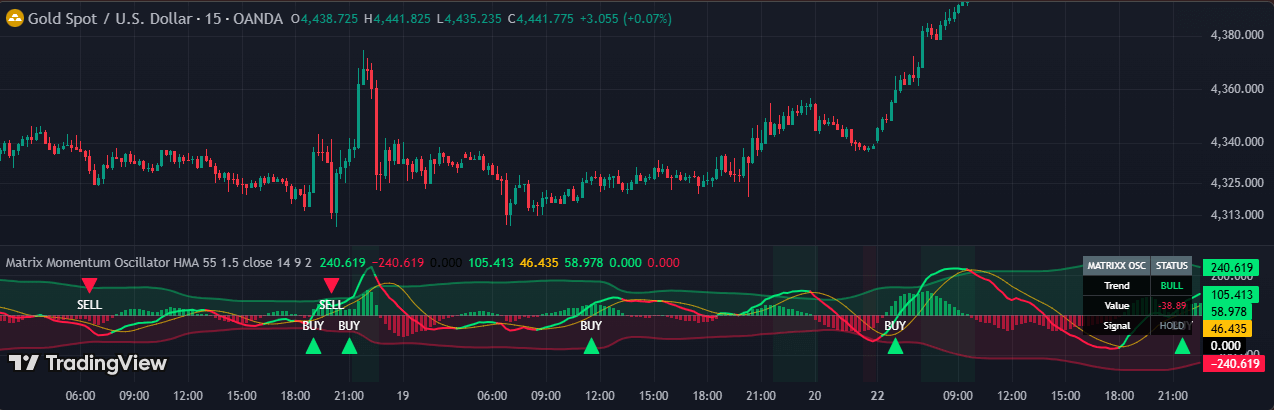Click the STATUS table header
Image resolution: width=1274 pixels, height=410 pixels.
(x=1171, y=266)
